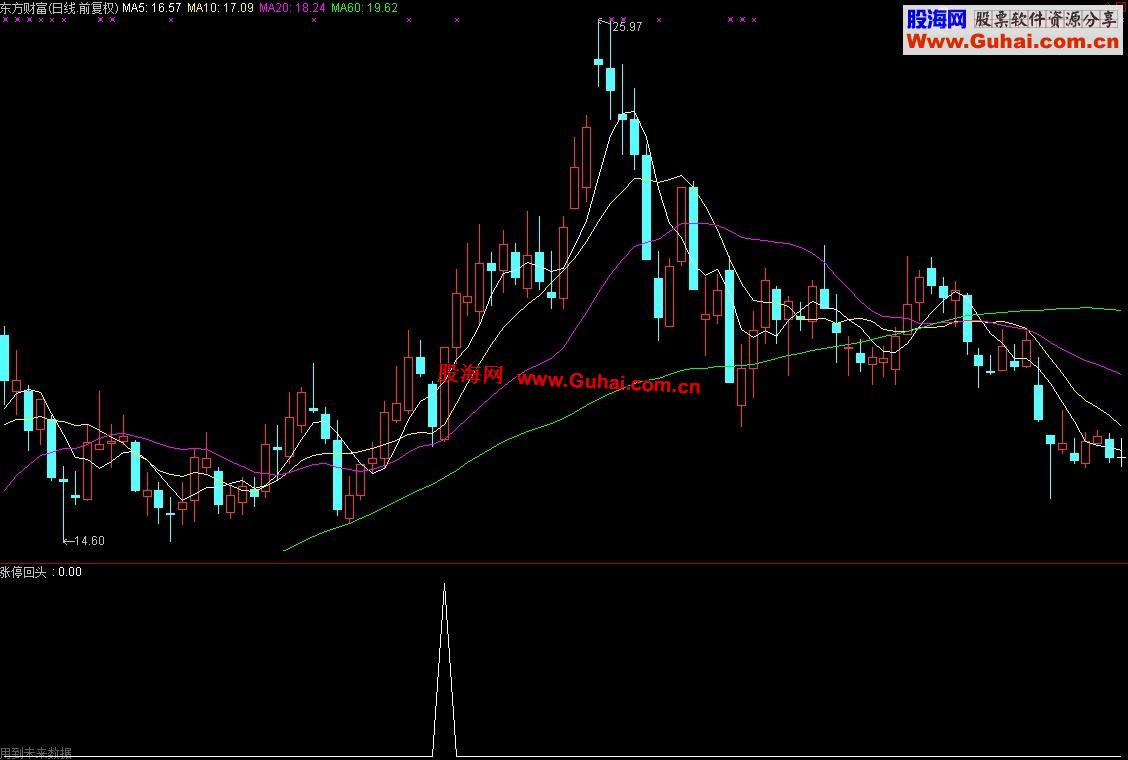Click the MA20: 18.24 indicator label

pyautogui.click(x=292, y=8)
